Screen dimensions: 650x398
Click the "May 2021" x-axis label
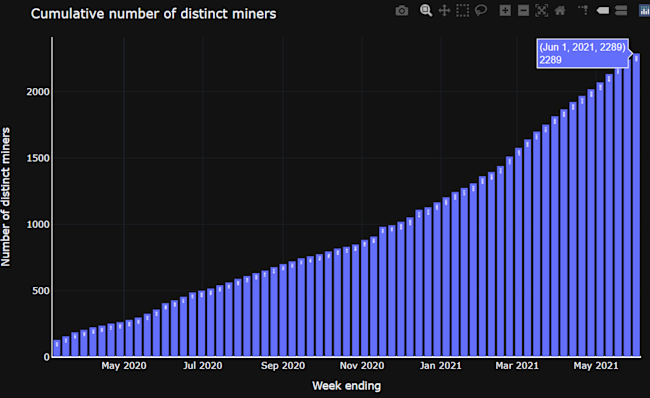(596, 366)
